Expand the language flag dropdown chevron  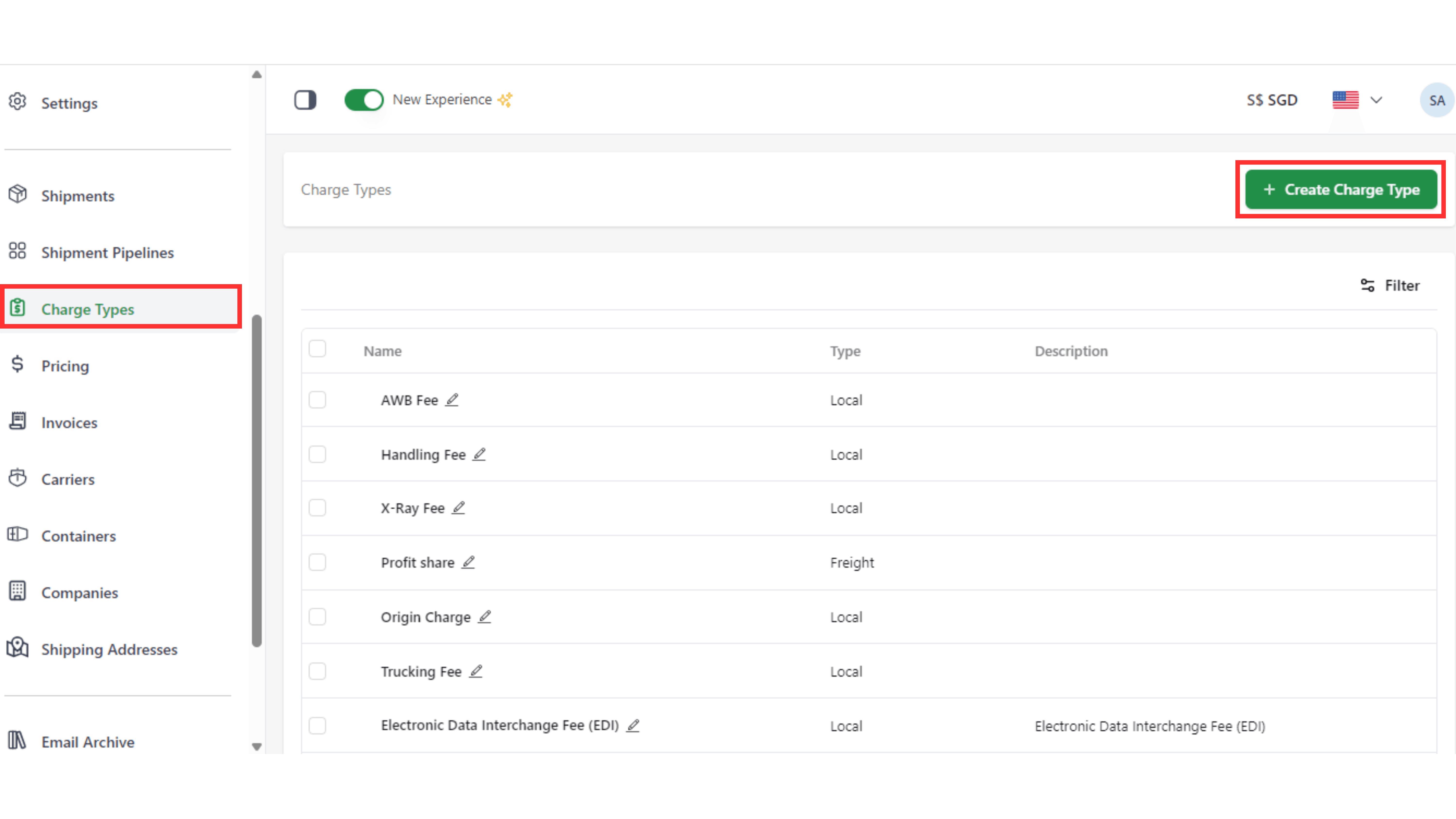coord(1376,100)
